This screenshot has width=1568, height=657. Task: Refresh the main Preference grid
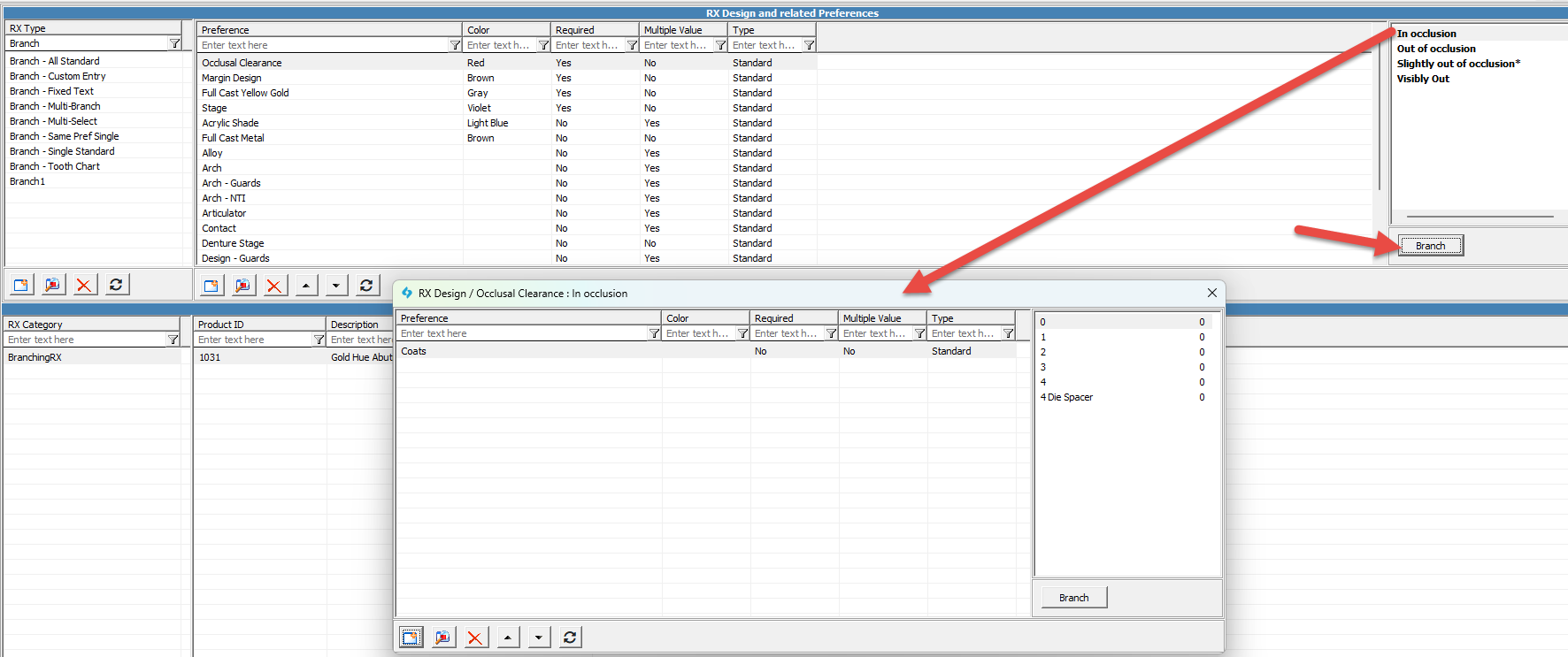point(366,285)
